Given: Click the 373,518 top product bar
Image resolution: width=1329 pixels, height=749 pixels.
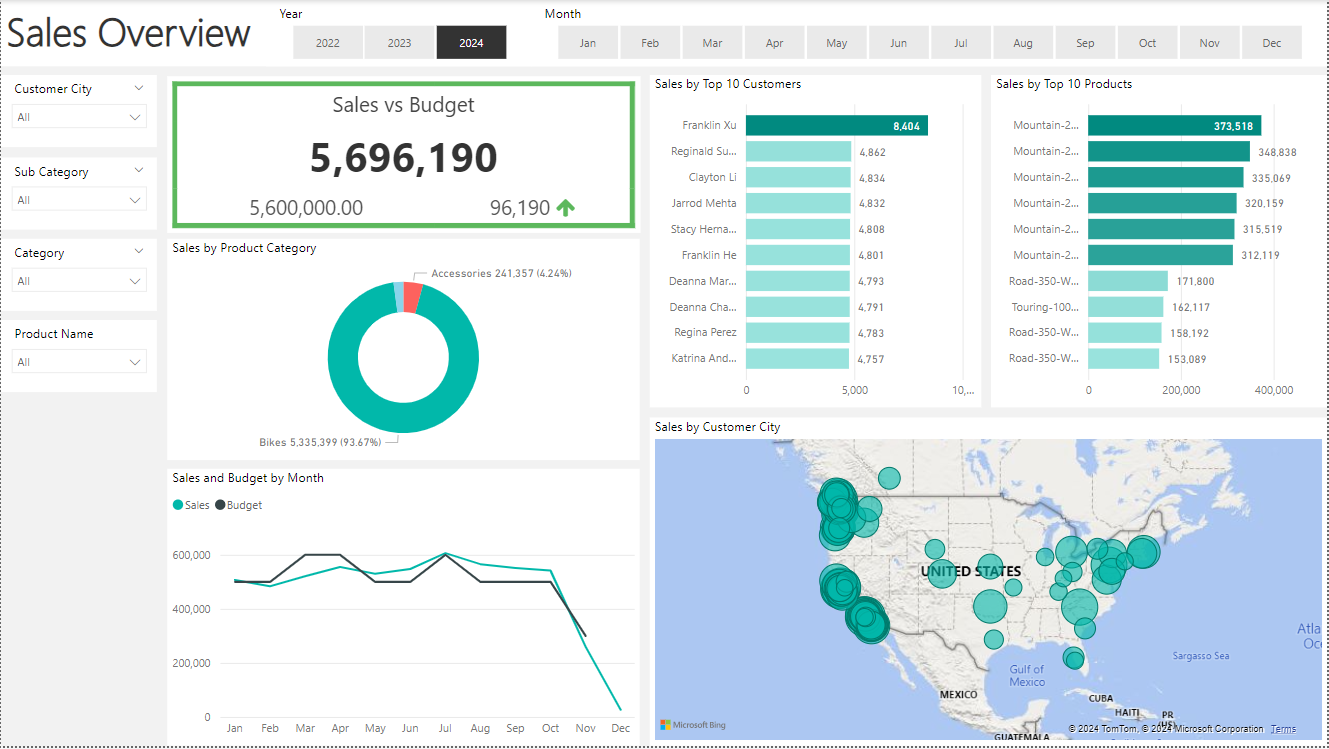Looking at the screenshot, I should [x=1173, y=126].
